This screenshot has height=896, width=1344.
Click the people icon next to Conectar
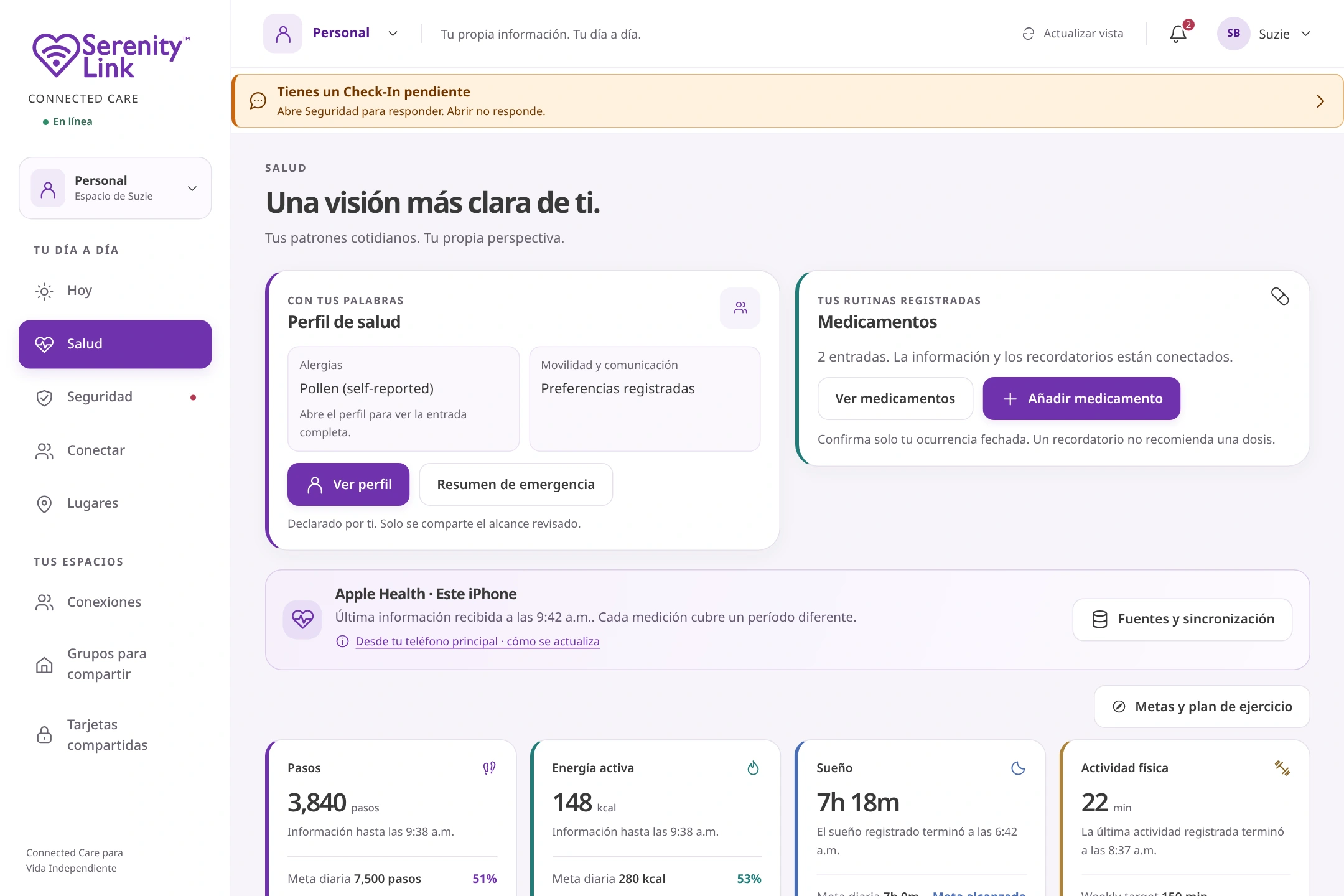pos(44,451)
